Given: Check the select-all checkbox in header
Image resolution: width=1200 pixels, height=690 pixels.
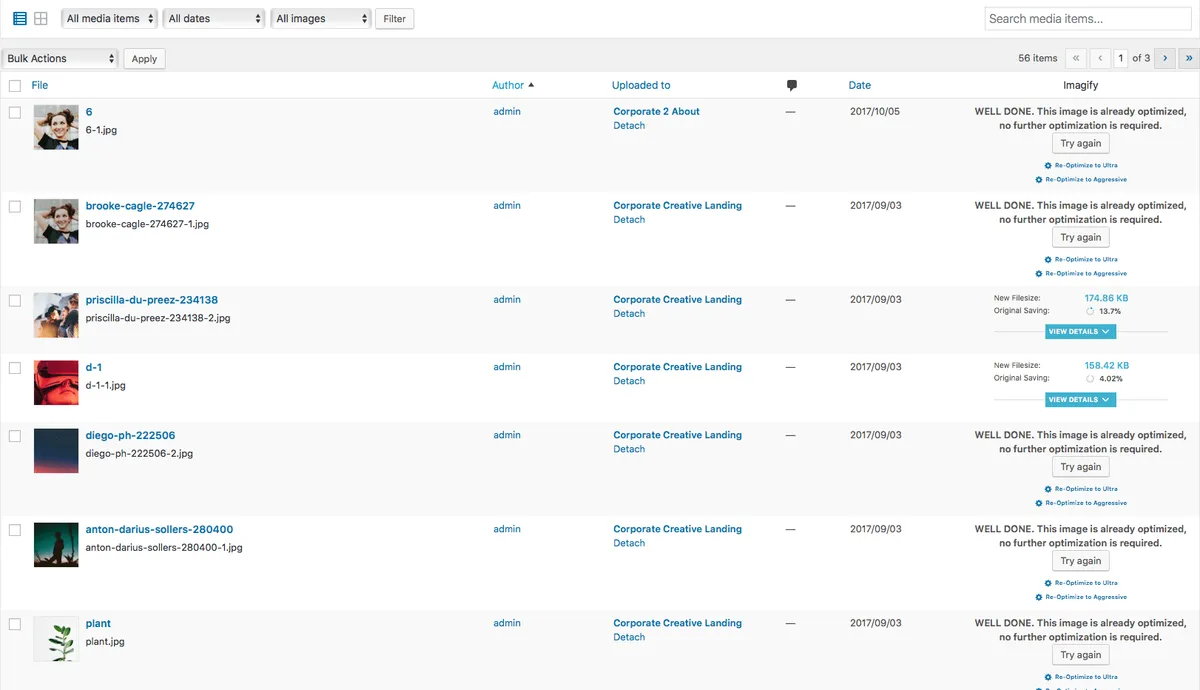Looking at the screenshot, I should pyautogui.click(x=15, y=86).
